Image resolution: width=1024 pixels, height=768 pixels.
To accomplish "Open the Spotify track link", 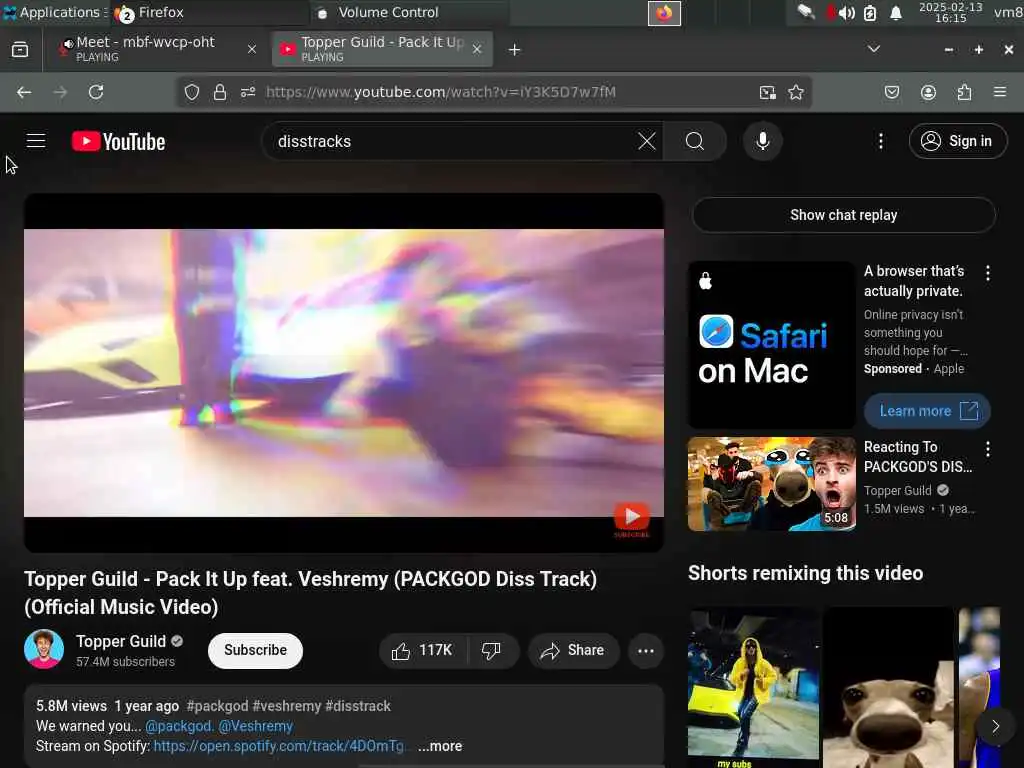I will [x=279, y=746].
